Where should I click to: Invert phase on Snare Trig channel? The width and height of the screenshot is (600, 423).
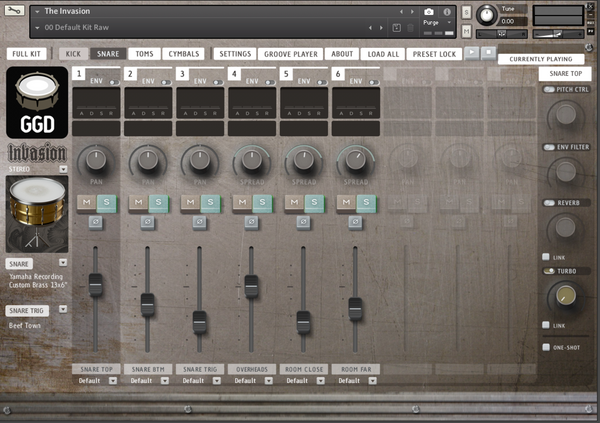[199, 222]
